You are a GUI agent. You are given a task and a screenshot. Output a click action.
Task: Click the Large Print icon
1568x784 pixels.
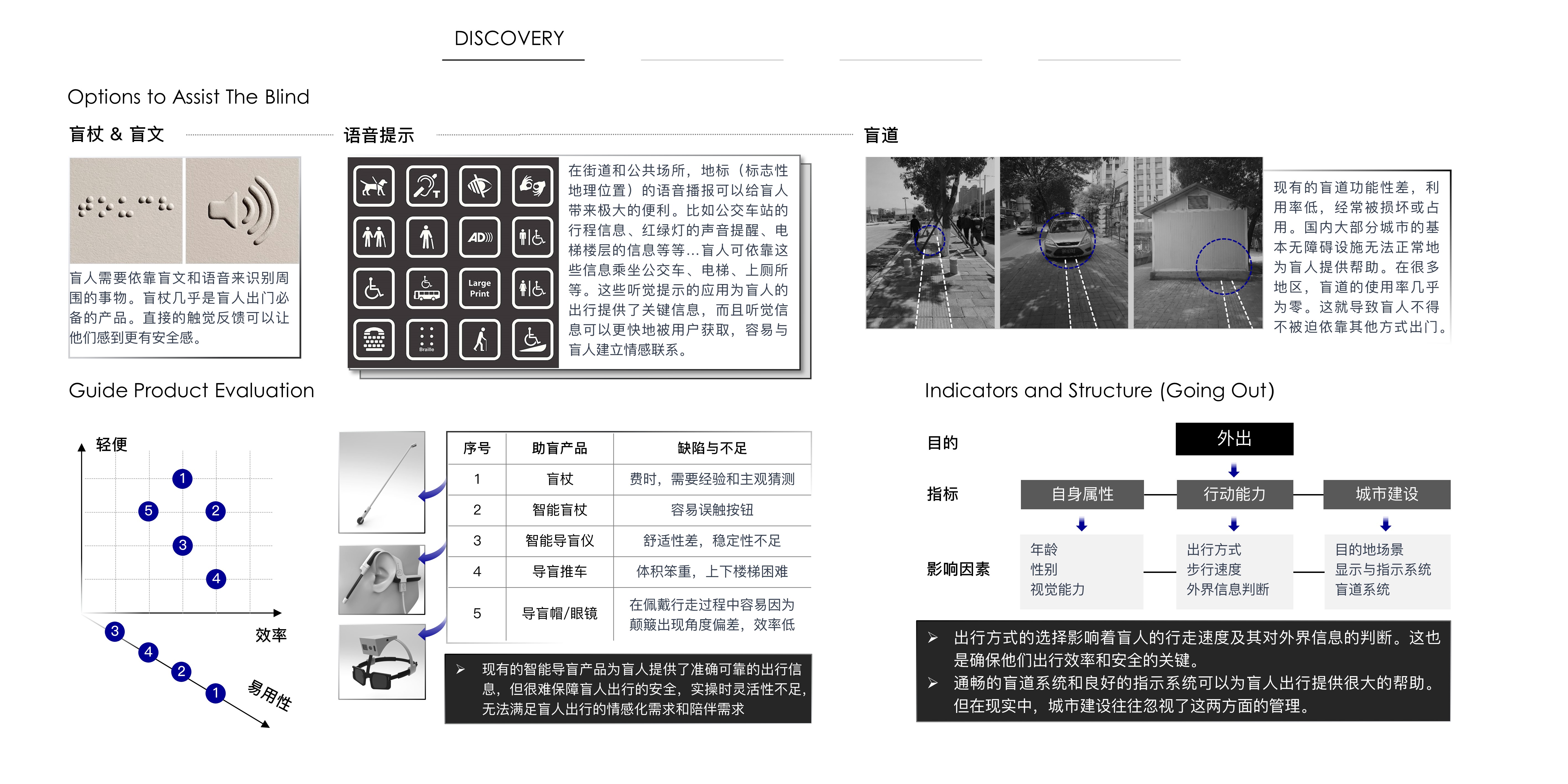coord(480,289)
